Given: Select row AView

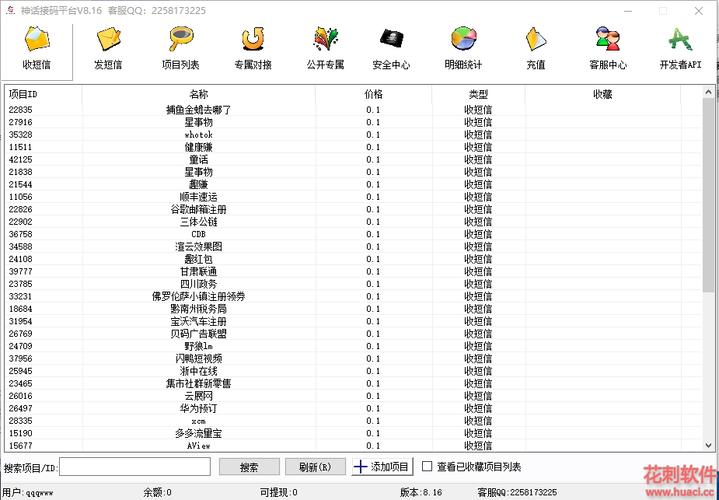Looking at the screenshot, I should (353, 445).
